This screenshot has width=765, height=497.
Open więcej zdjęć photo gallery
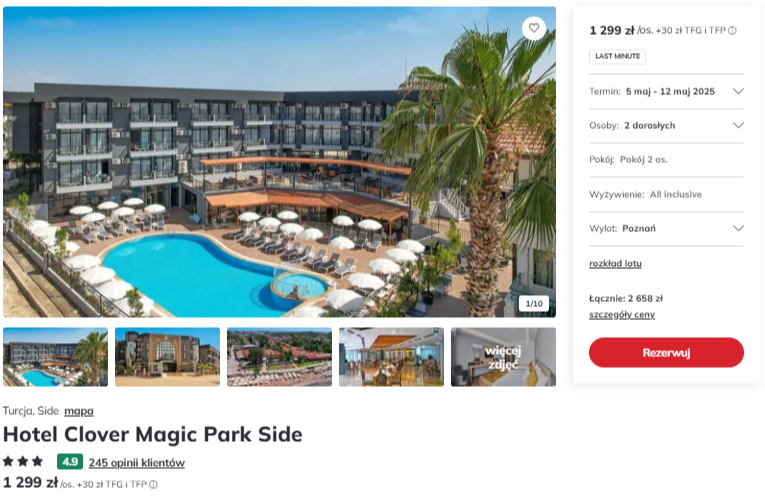tap(503, 357)
